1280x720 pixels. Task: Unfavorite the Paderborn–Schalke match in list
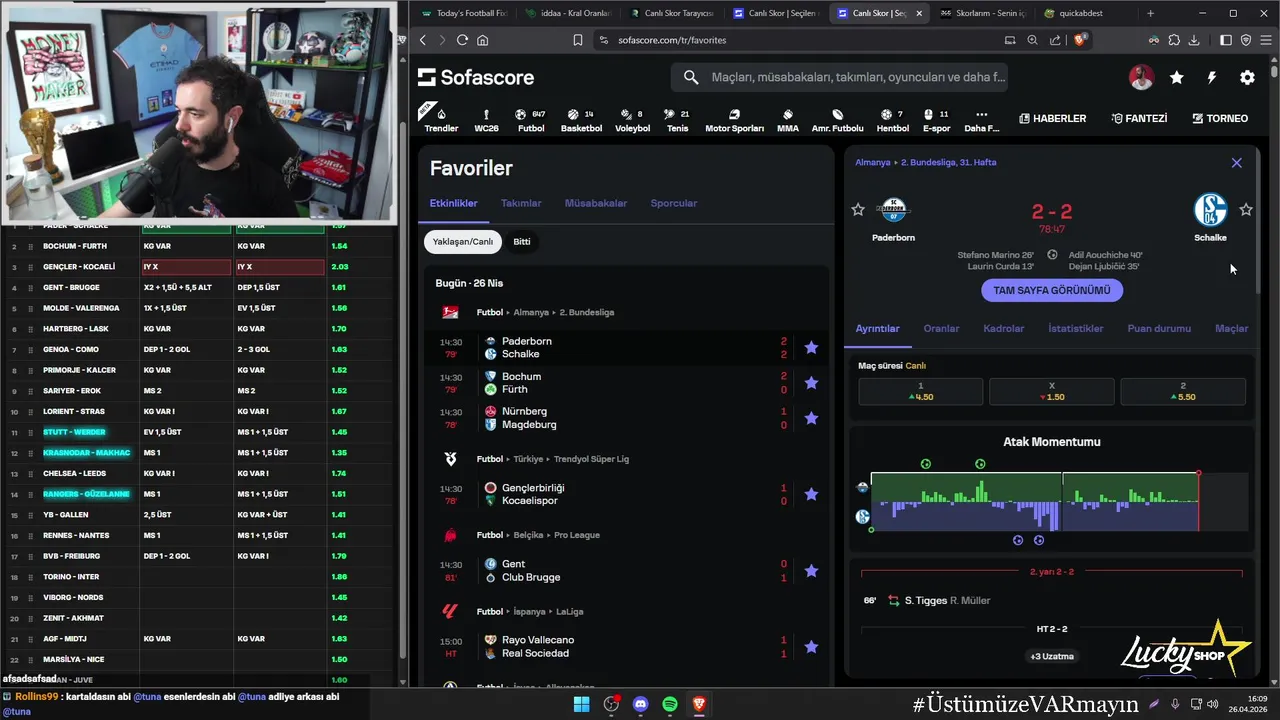[811, 348]
